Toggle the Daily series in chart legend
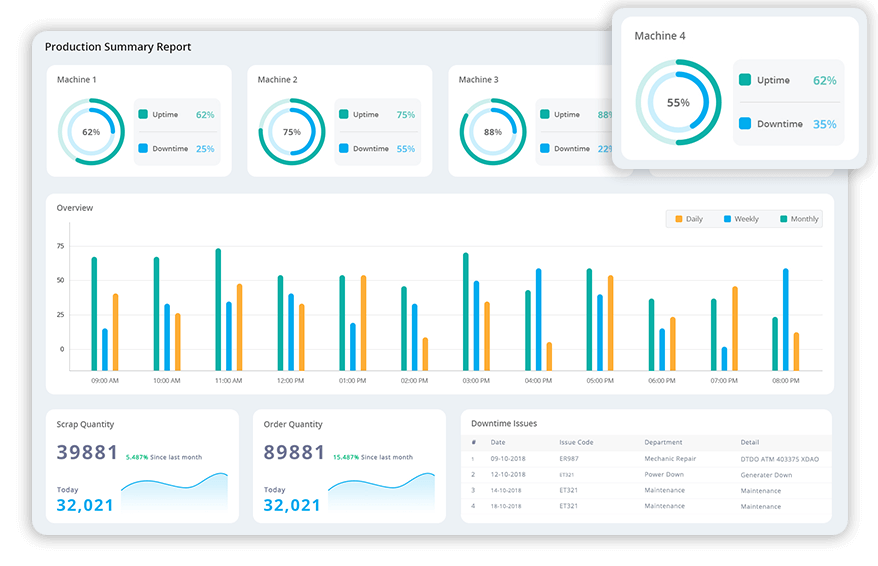Viewport: 878px width, 566px height. tap(688, 219)
